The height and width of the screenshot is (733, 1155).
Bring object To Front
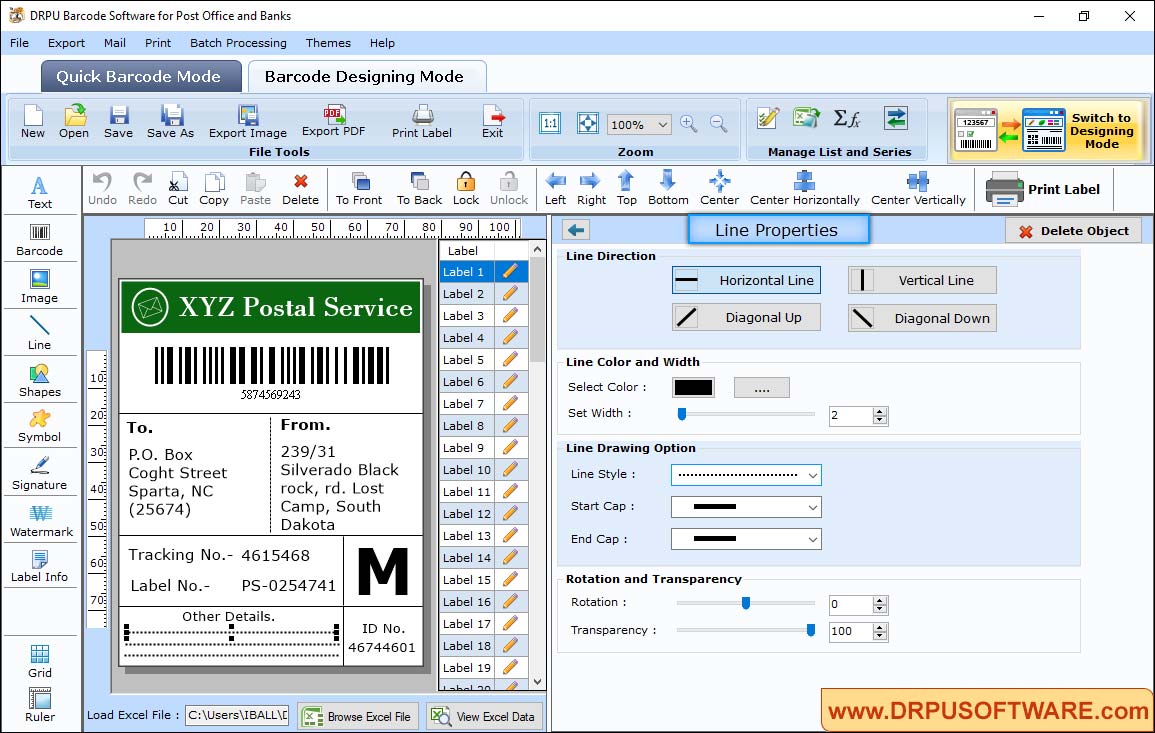click(x=359, y=189)
